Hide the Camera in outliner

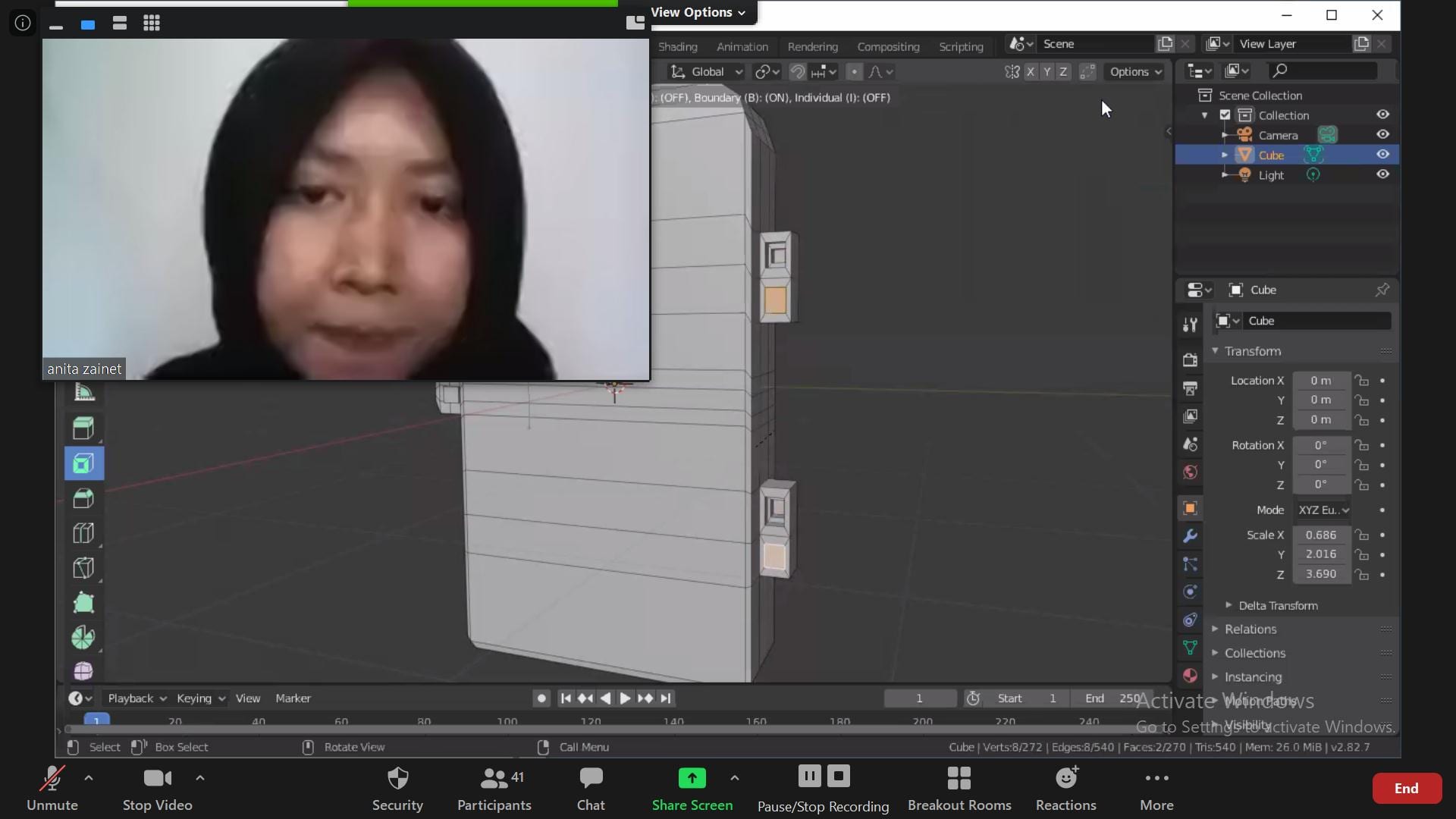(1382, 134)
